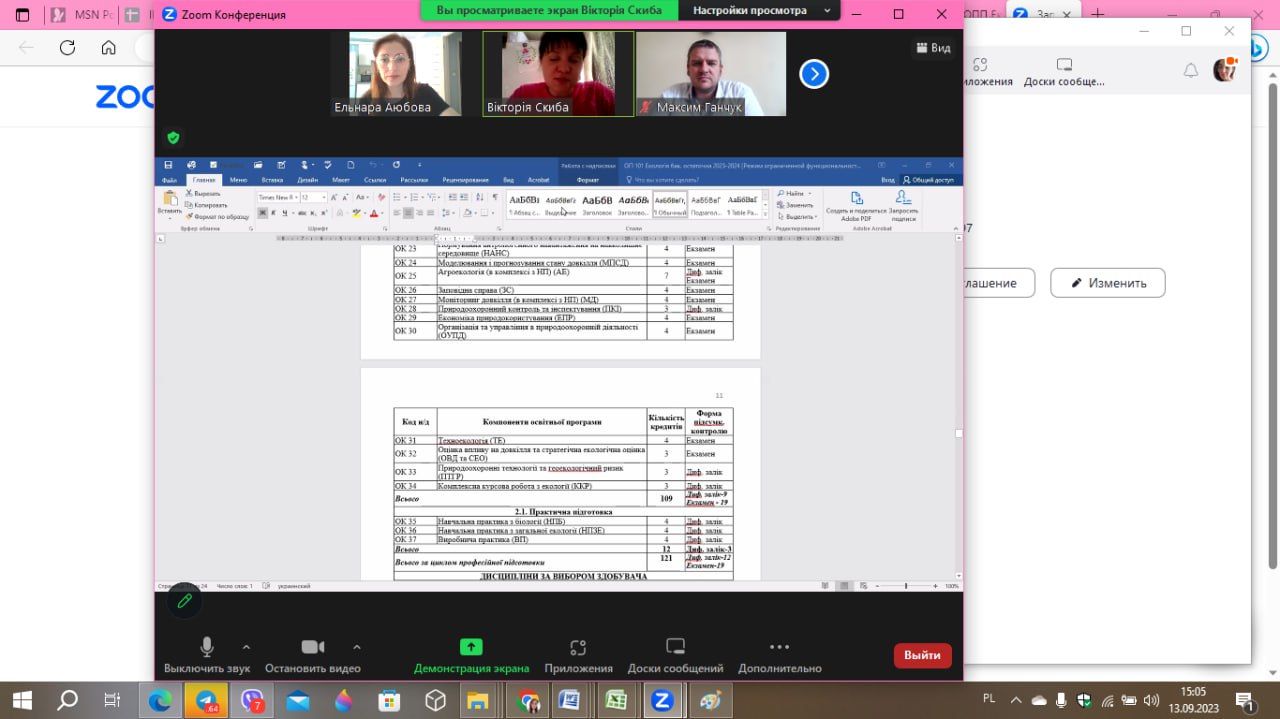Click Запросить подписи icon
The height and width of the screenshot is (719, 1280).
click(x=904, y=205)
